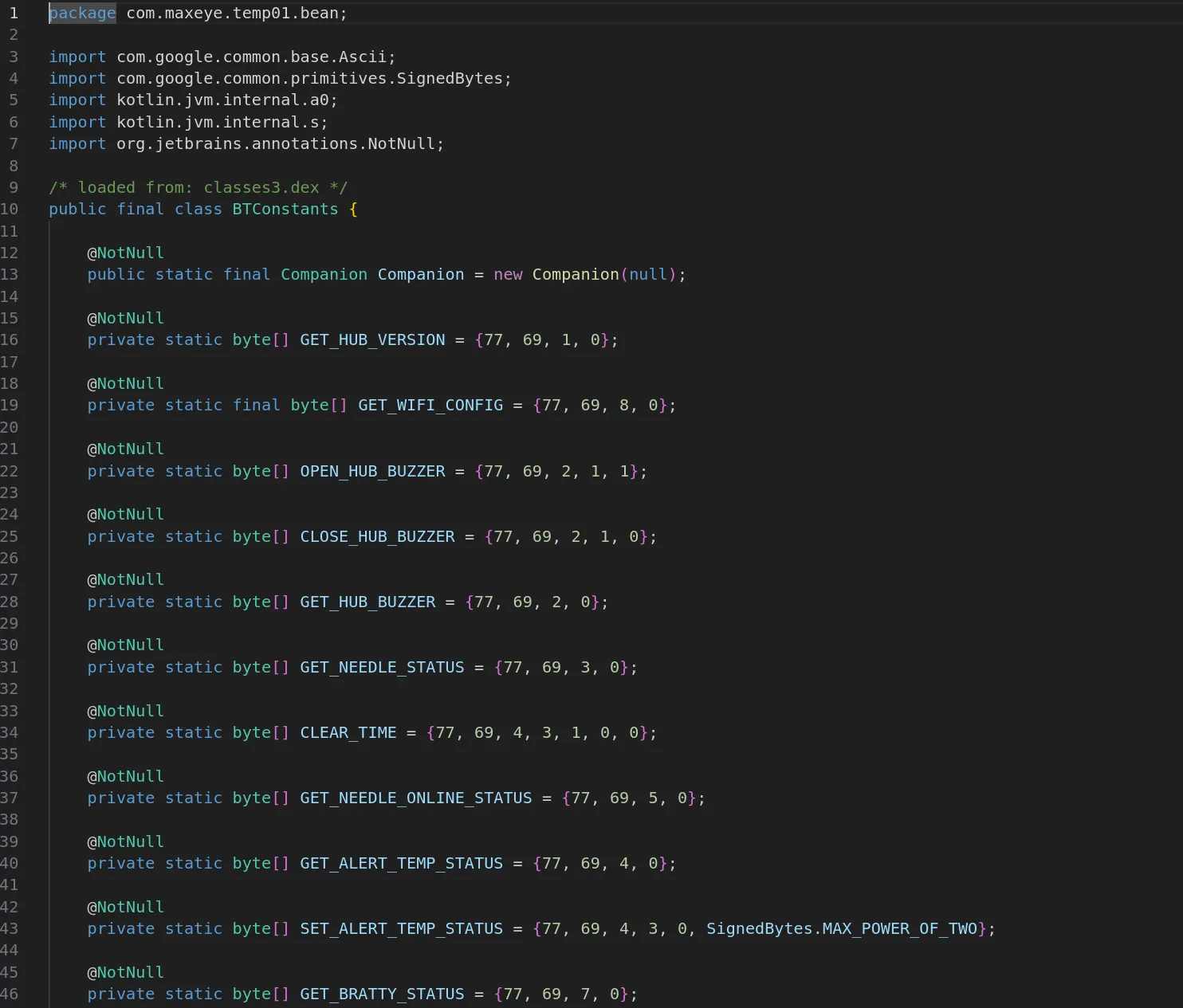Click the @NotNull annotation on line 45
Image resolution: width=1183 pixels, height=1008 pixels.
[125, 972]
